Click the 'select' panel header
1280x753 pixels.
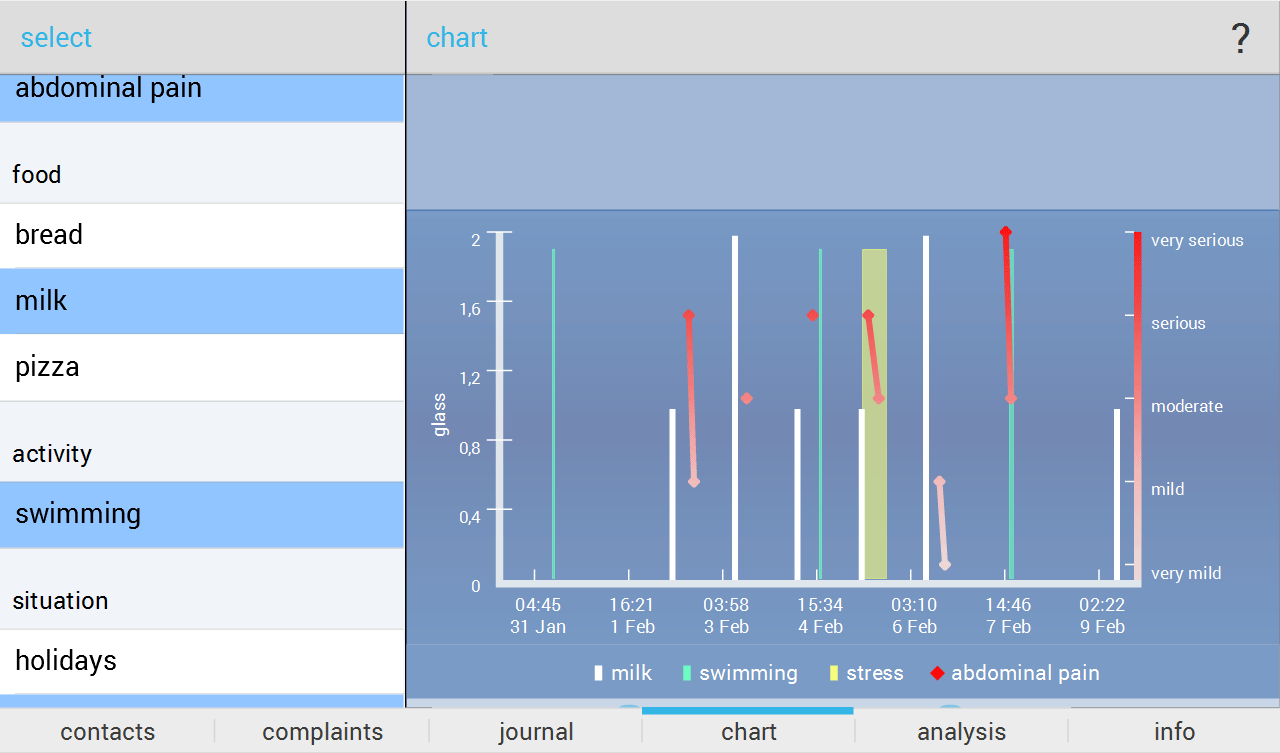pos(56,38)
